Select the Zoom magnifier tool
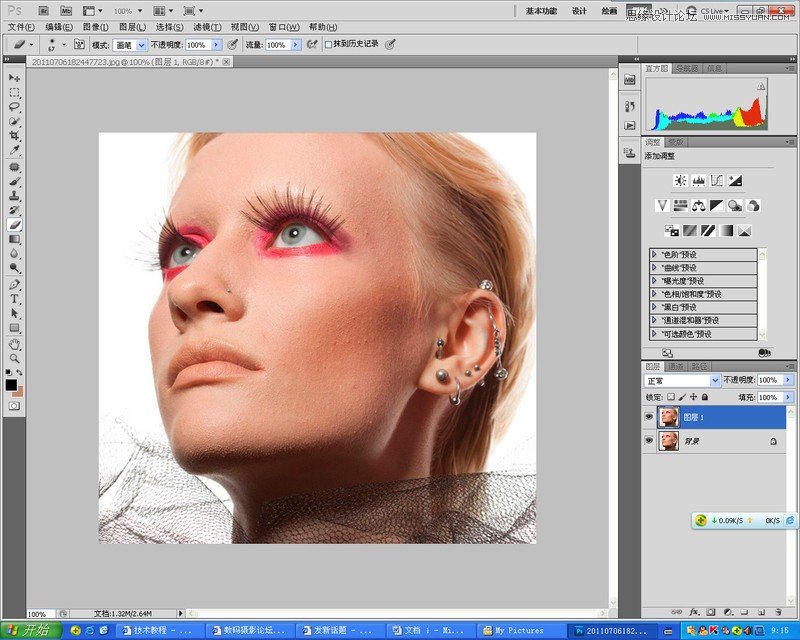This screenshot has width=800, height=640. [x=15, y=358]
